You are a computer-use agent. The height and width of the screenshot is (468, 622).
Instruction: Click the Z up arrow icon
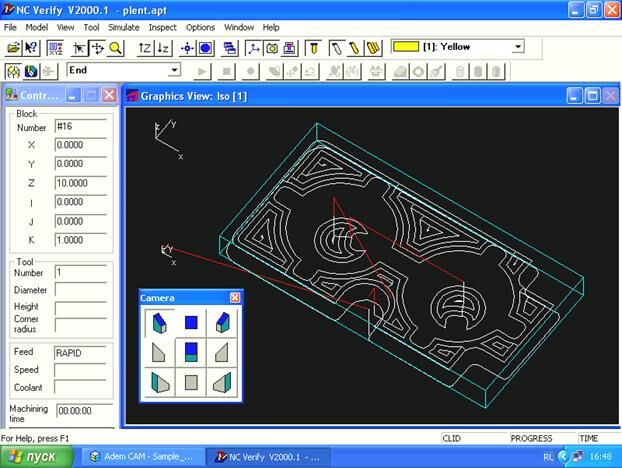[x=145, y=48]
